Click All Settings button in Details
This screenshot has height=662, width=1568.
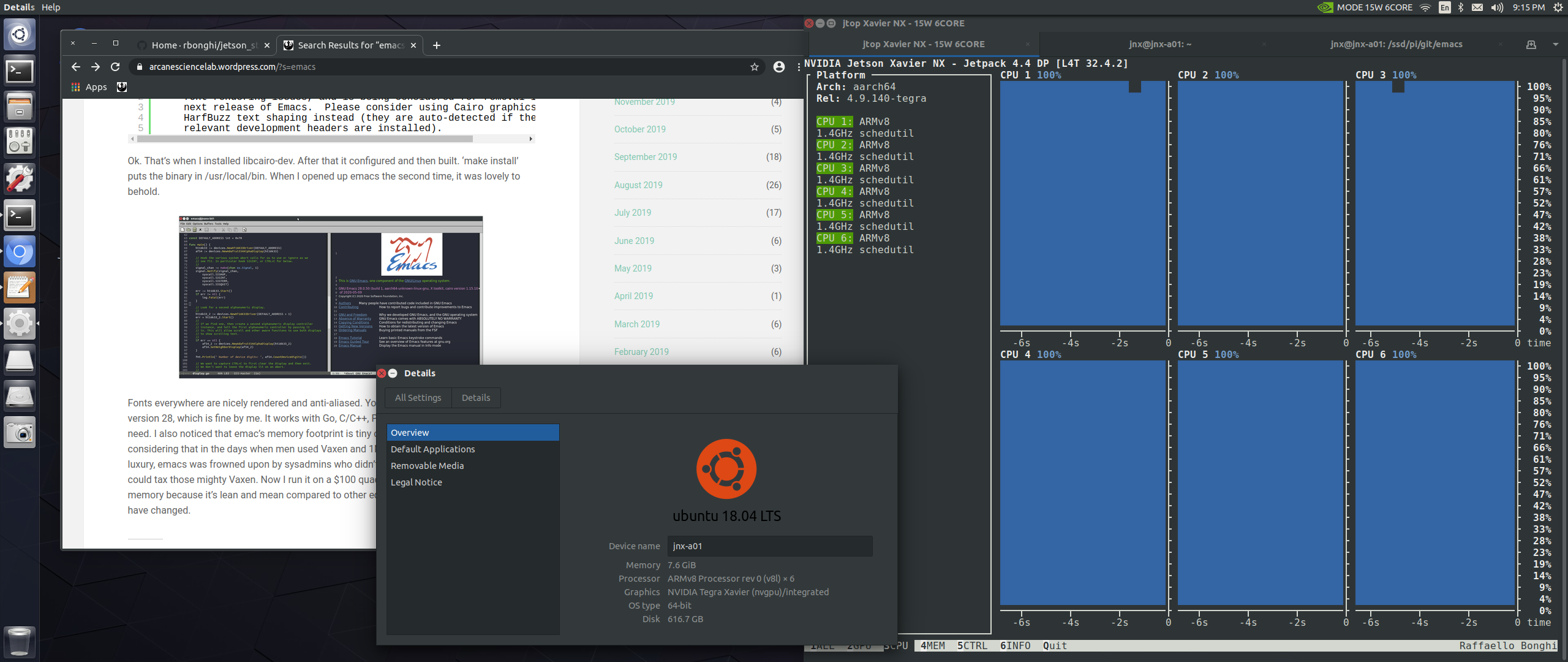[x=418, y=398]
